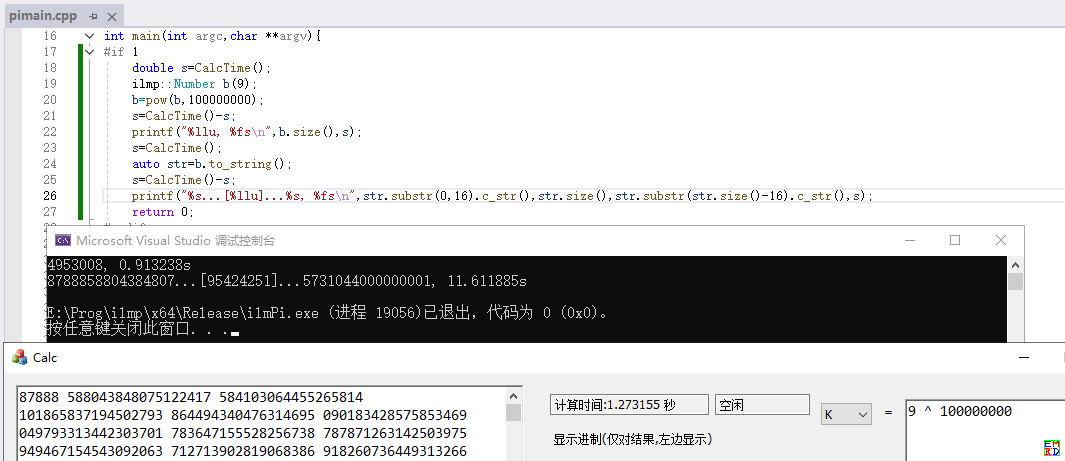The height and width of the screenshot is (461, 1065).
Task: Minimize the Calc window
Action: pos(1024,357)
